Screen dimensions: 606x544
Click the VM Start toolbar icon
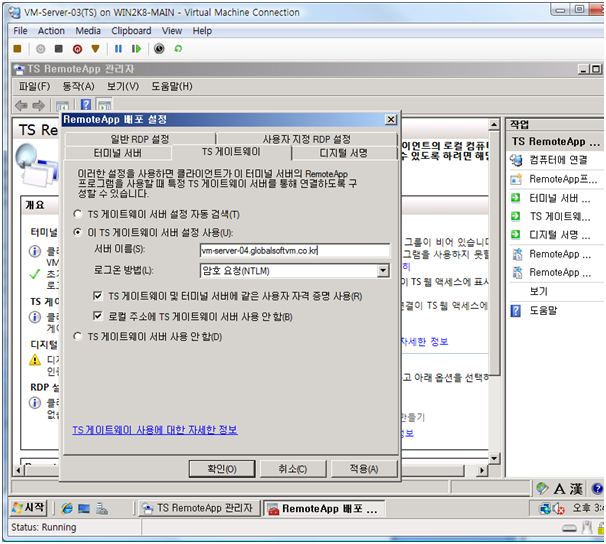coord(41,49)
